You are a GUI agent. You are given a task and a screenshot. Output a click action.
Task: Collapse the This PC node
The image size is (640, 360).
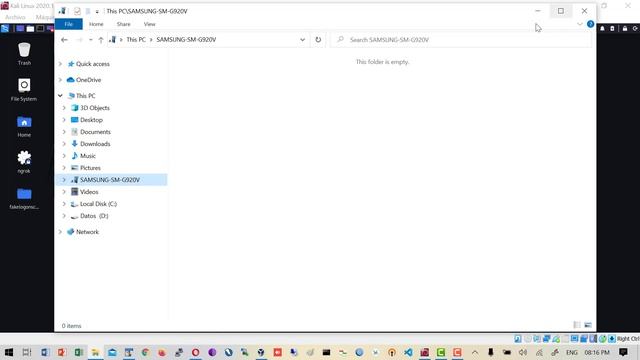tap(60, 96)
